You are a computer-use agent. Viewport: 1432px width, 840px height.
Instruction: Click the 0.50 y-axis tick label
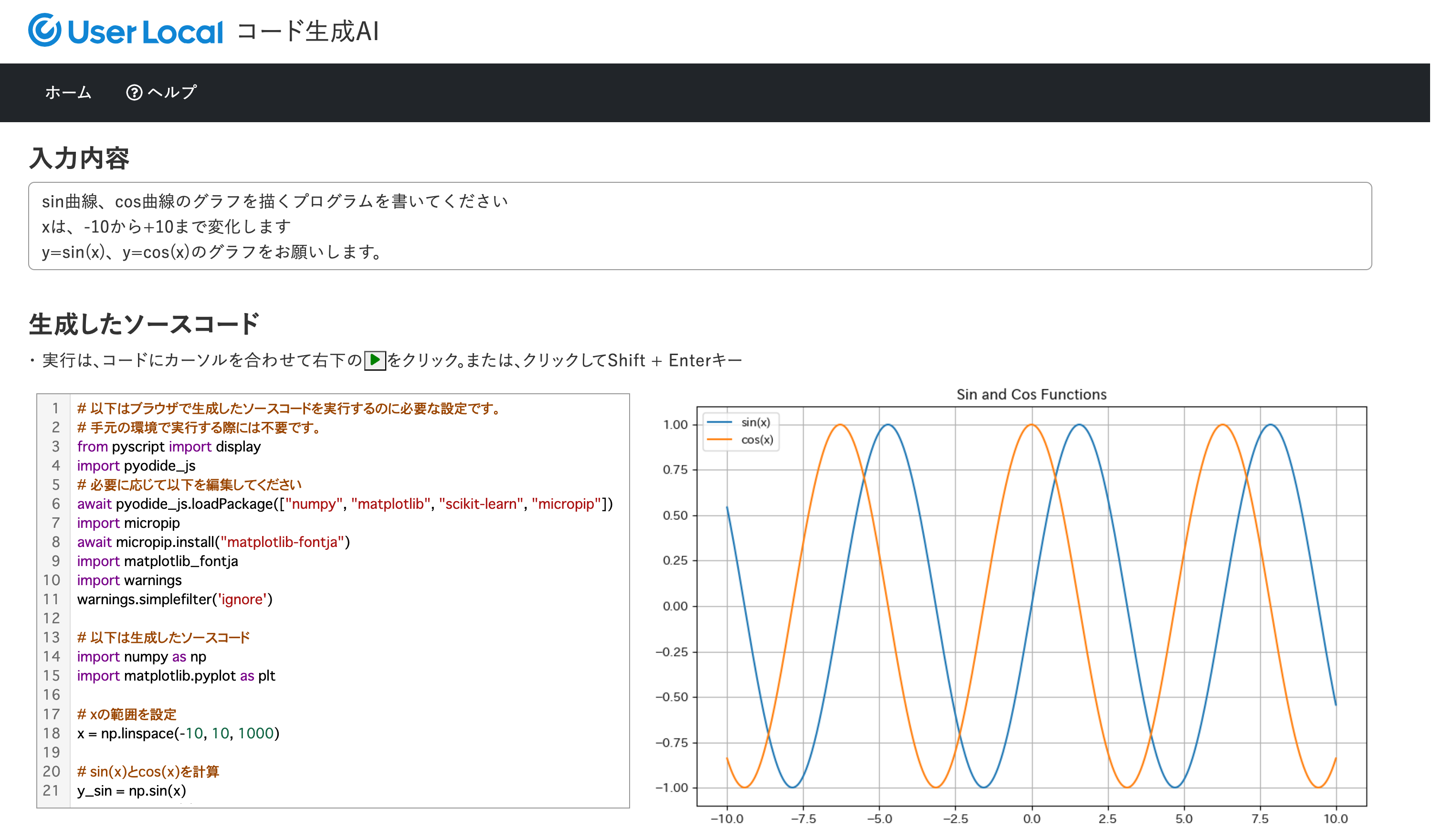[675, 516]
